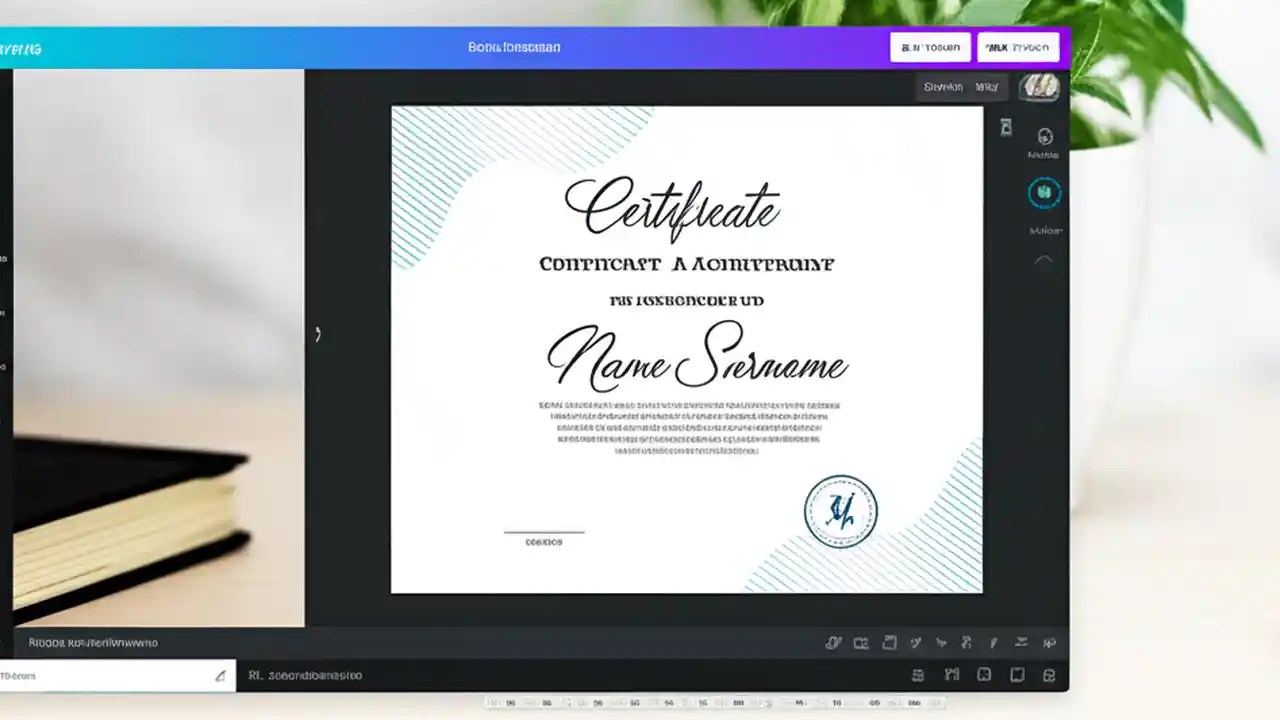Collapse the right sidebar with the chevron arrow
The image size is (1280, 720).
[x=1044, y=259]
